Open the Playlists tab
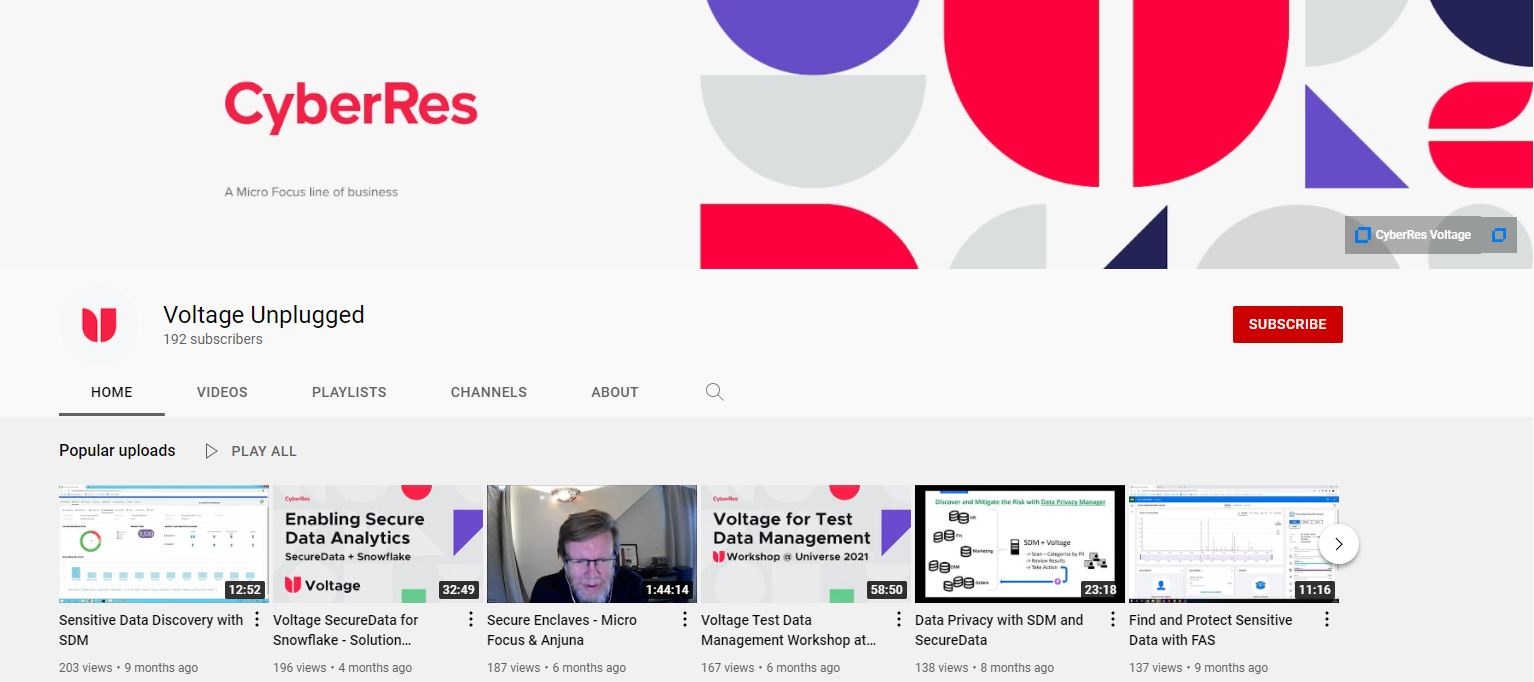The image size is (1534, 682). [x=349, y=392]
